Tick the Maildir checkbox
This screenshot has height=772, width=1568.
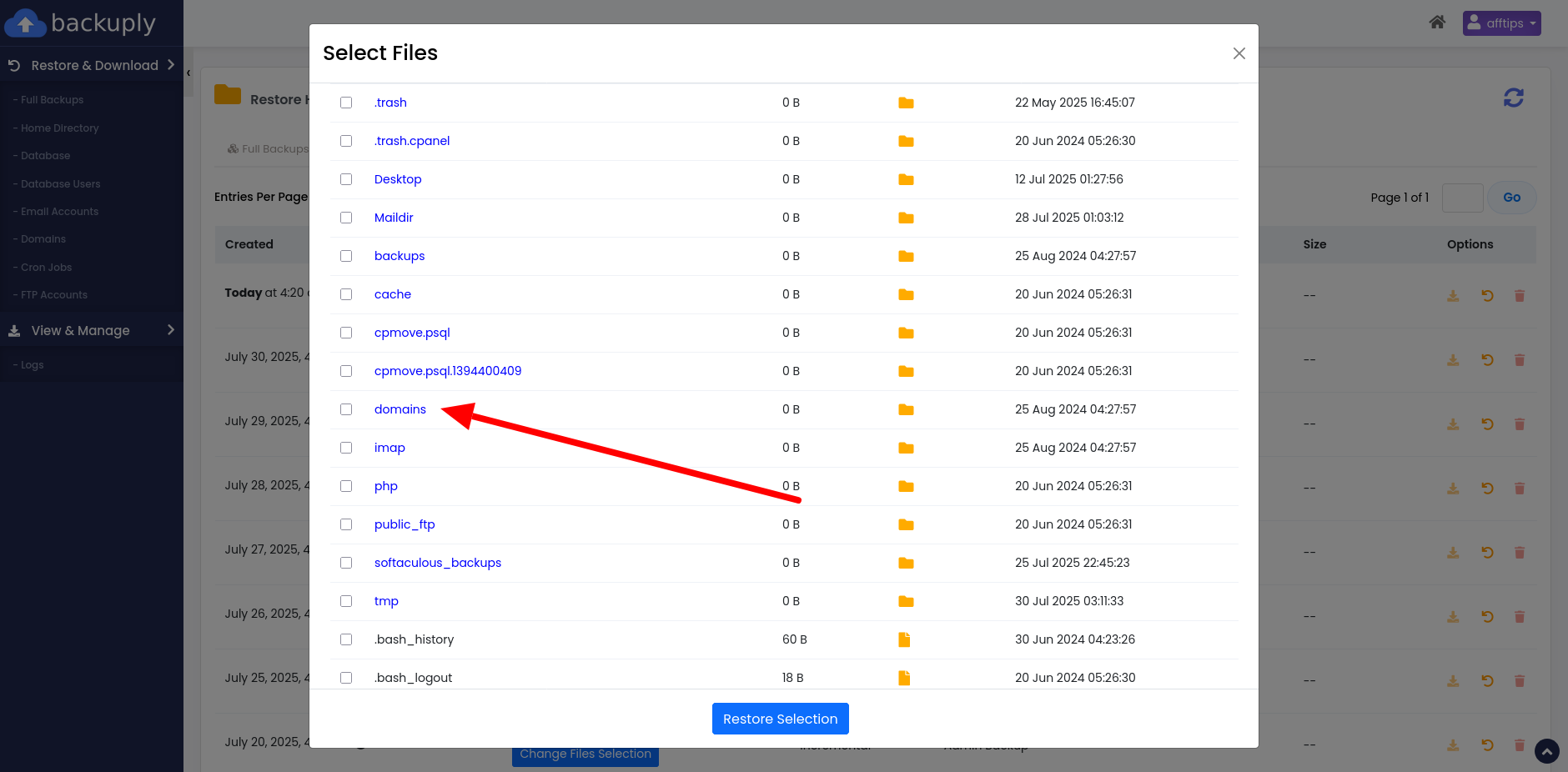click(x=346, y=218)
